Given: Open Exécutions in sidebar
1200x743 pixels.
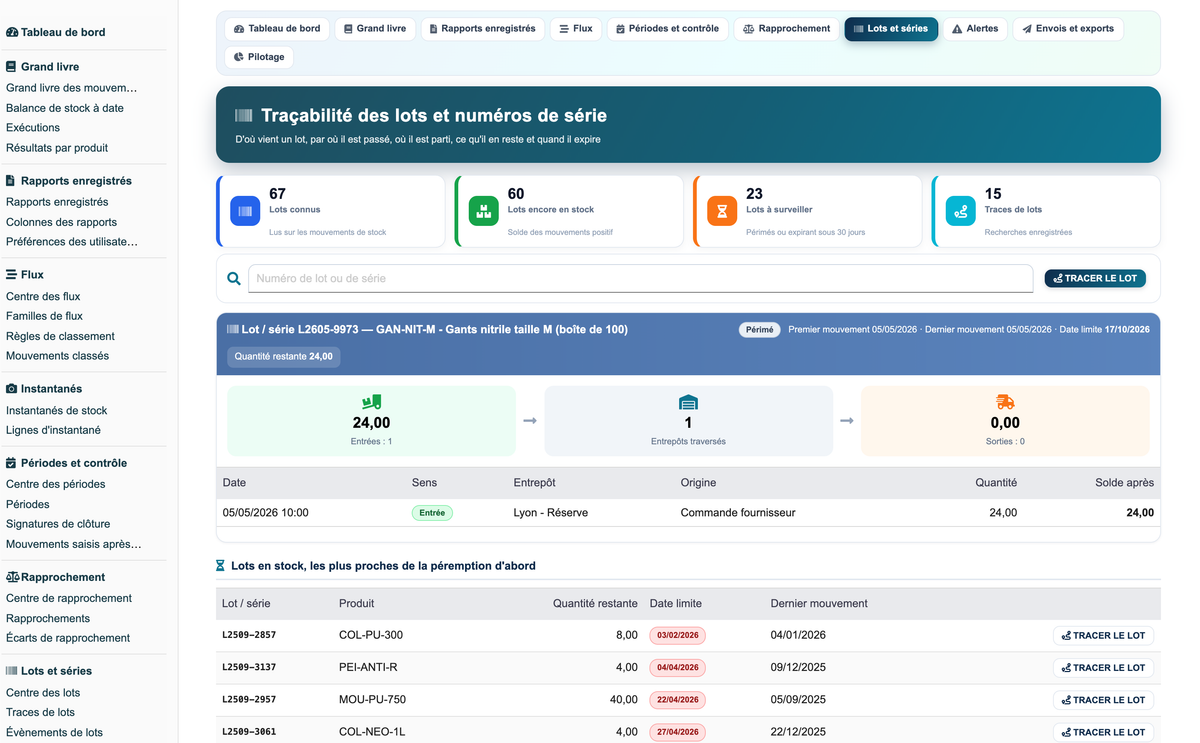Looking at the screenshot, I should point(33,128).
